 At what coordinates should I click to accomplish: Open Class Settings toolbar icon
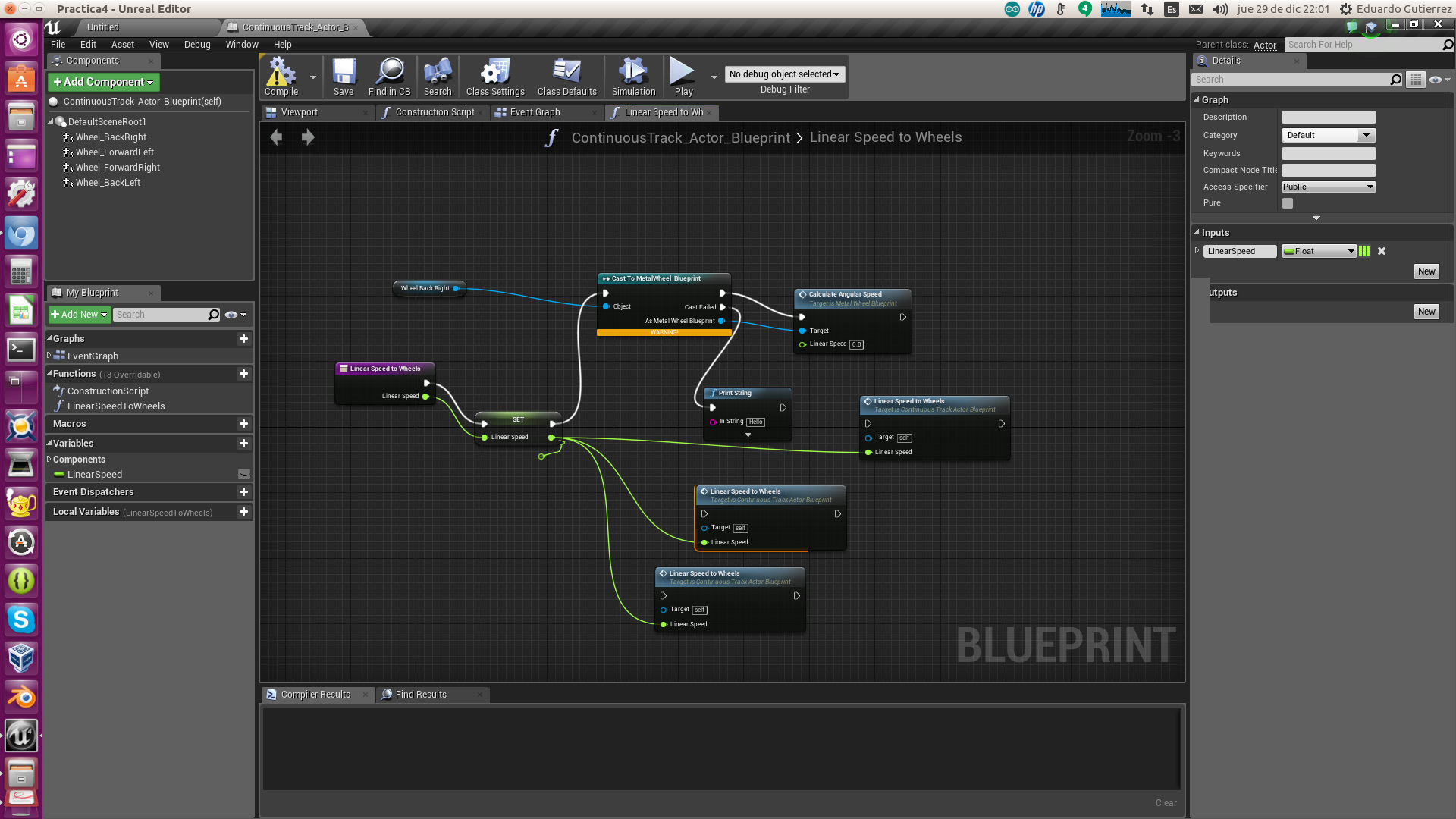point(495,76)
